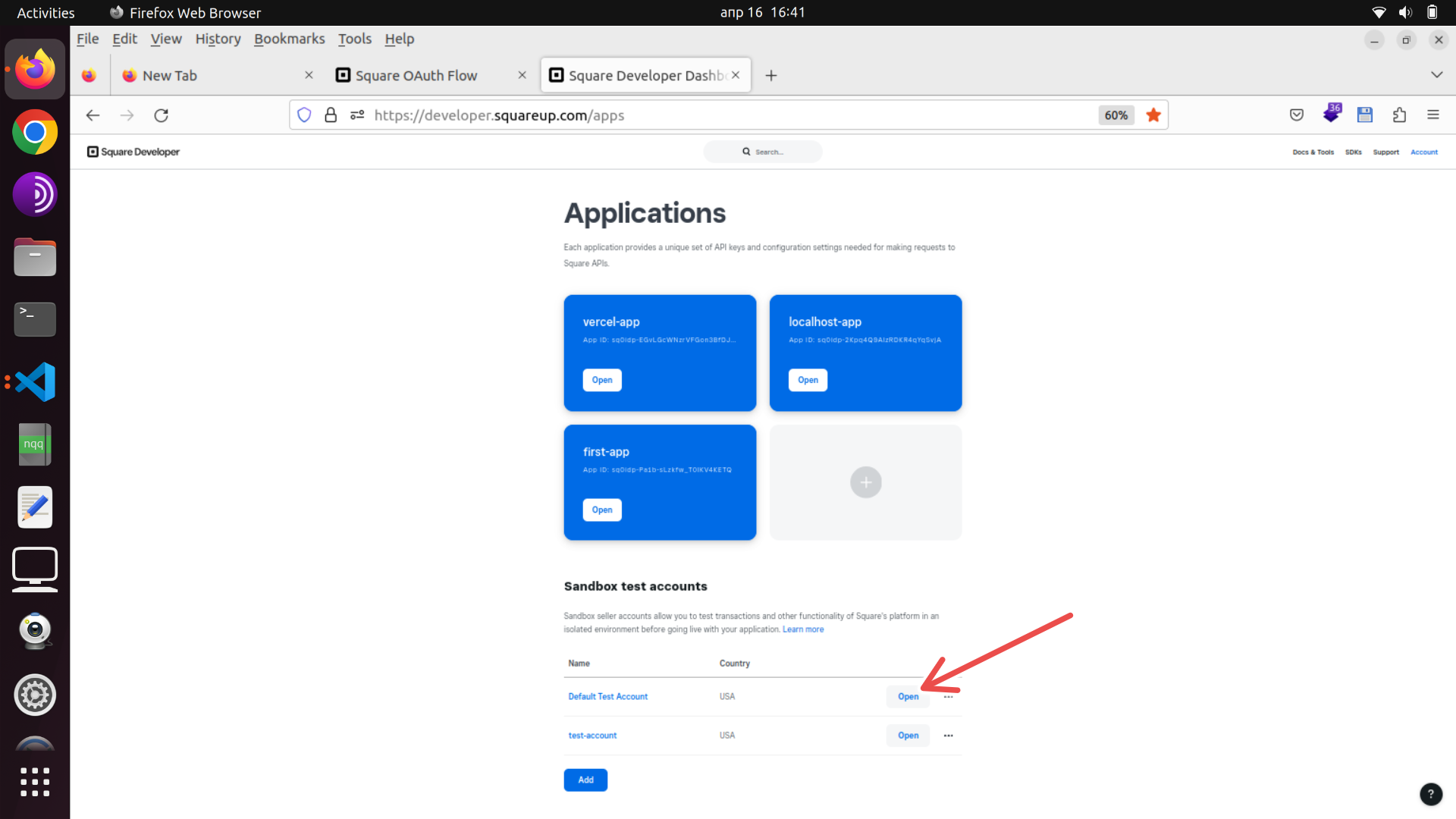Open Firefox hamburger application menu
1456x819 pixels.
coord(1432,115)
